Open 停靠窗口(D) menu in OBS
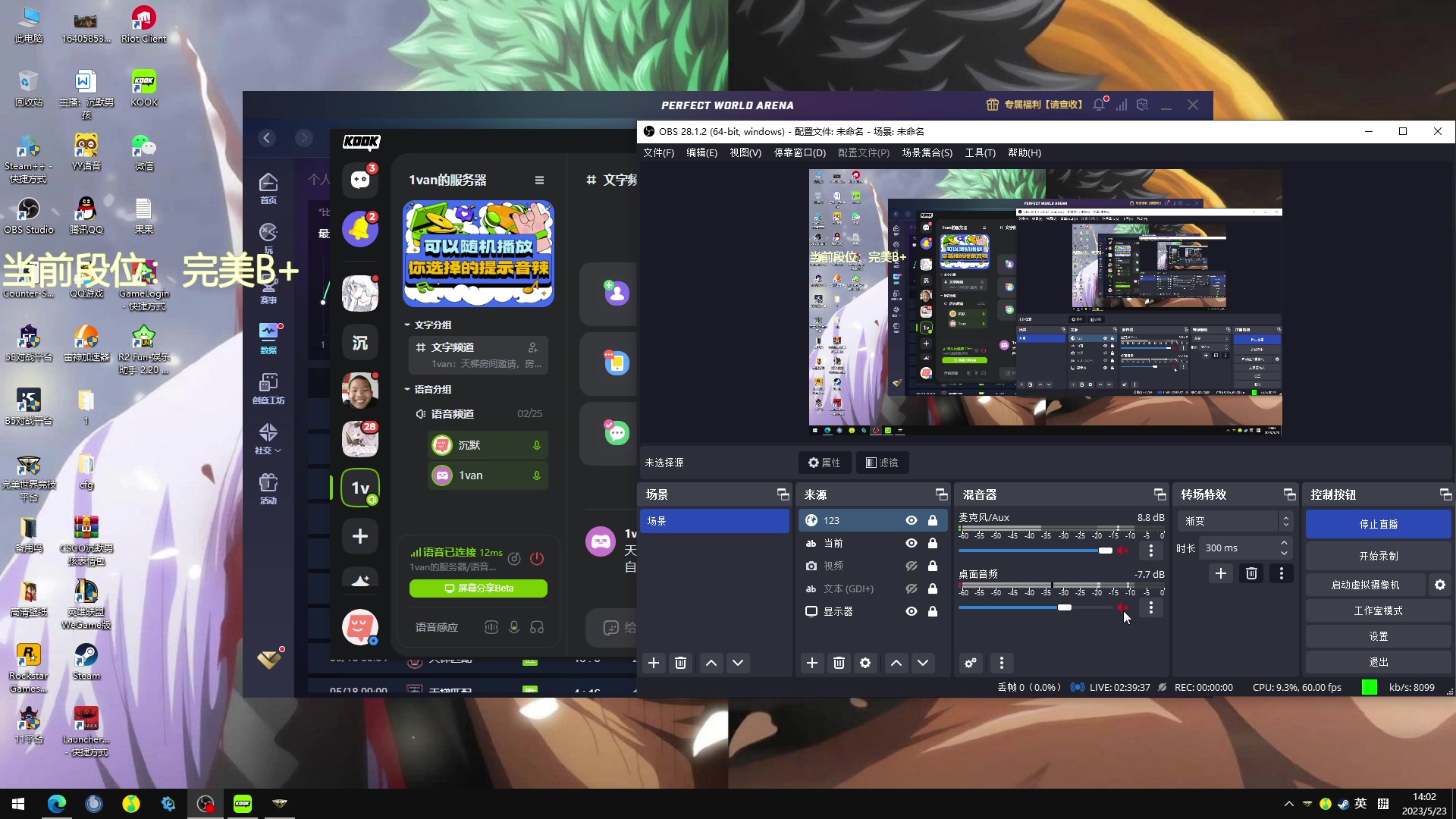The width and height of the screenshot is (1456, 819). click(799, 152)
